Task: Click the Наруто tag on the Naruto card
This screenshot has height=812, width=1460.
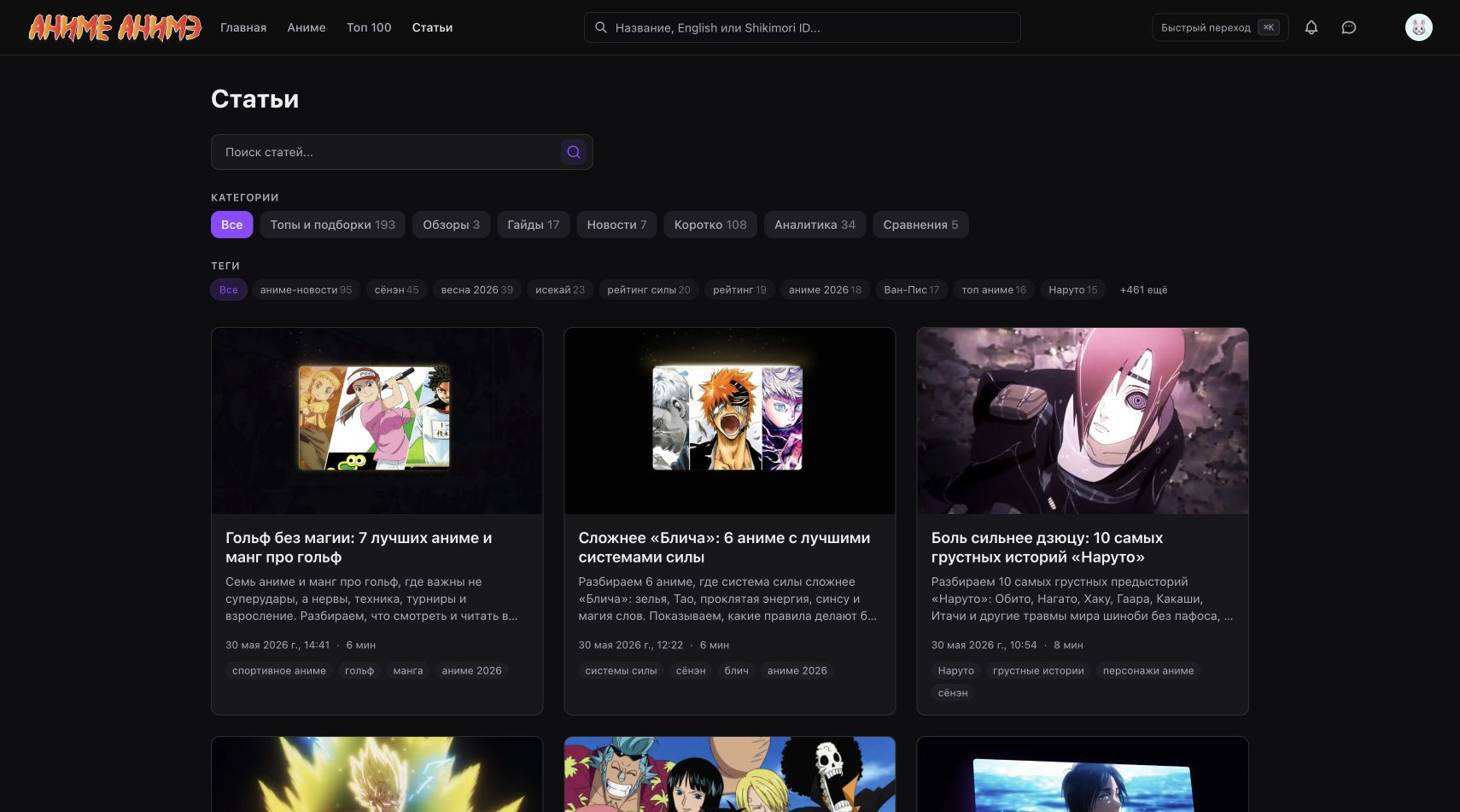Action: pyautogui.click(x=955, y=670)
